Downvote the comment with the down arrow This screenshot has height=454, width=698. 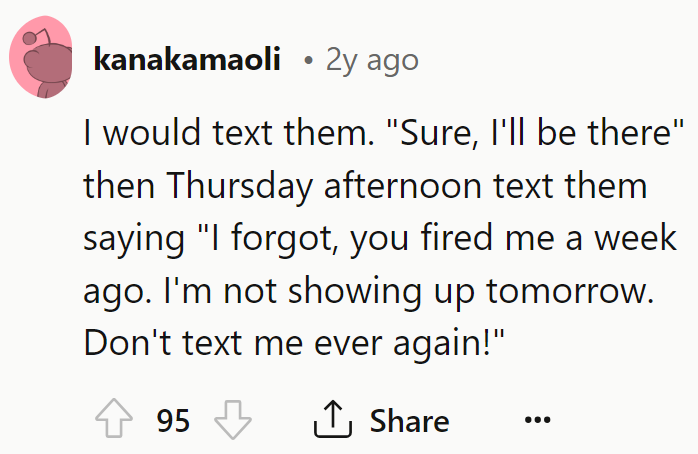pyautogui.click(x=233, y=419)
